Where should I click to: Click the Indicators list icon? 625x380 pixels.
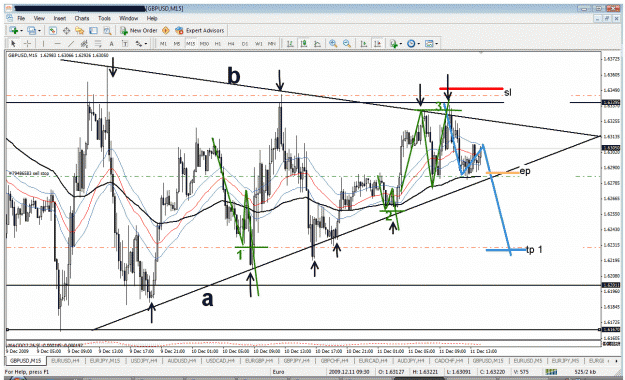pos(393,43)
